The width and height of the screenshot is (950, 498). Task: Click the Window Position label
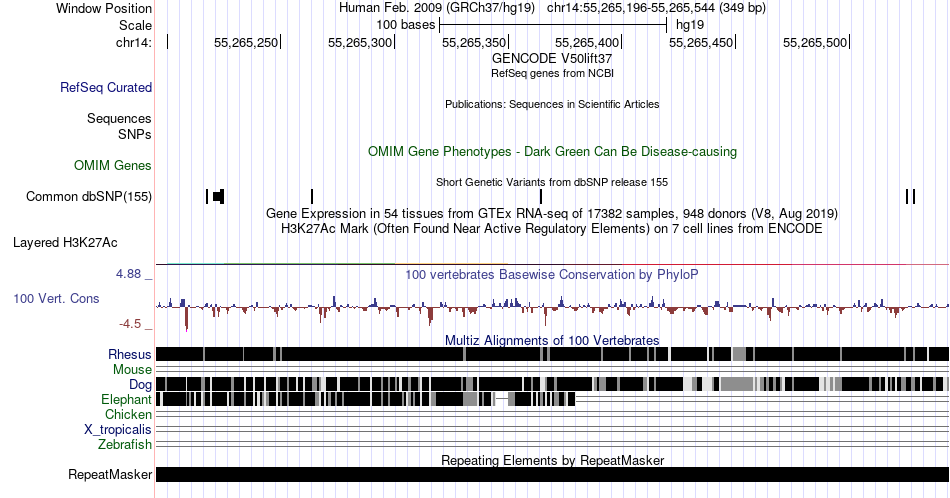click(104, 8)
